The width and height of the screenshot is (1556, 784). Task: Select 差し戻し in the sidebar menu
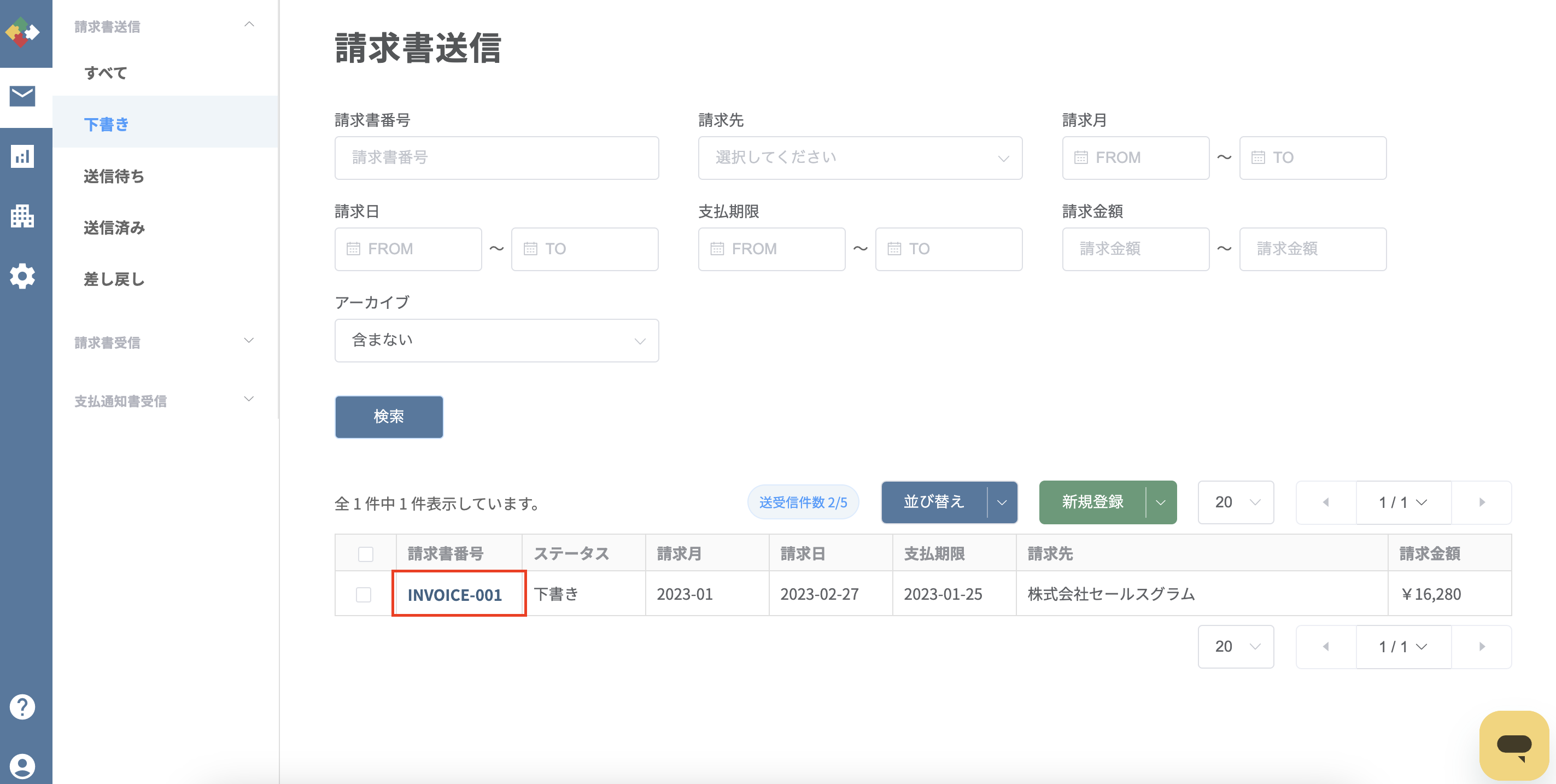click(166, 280)
